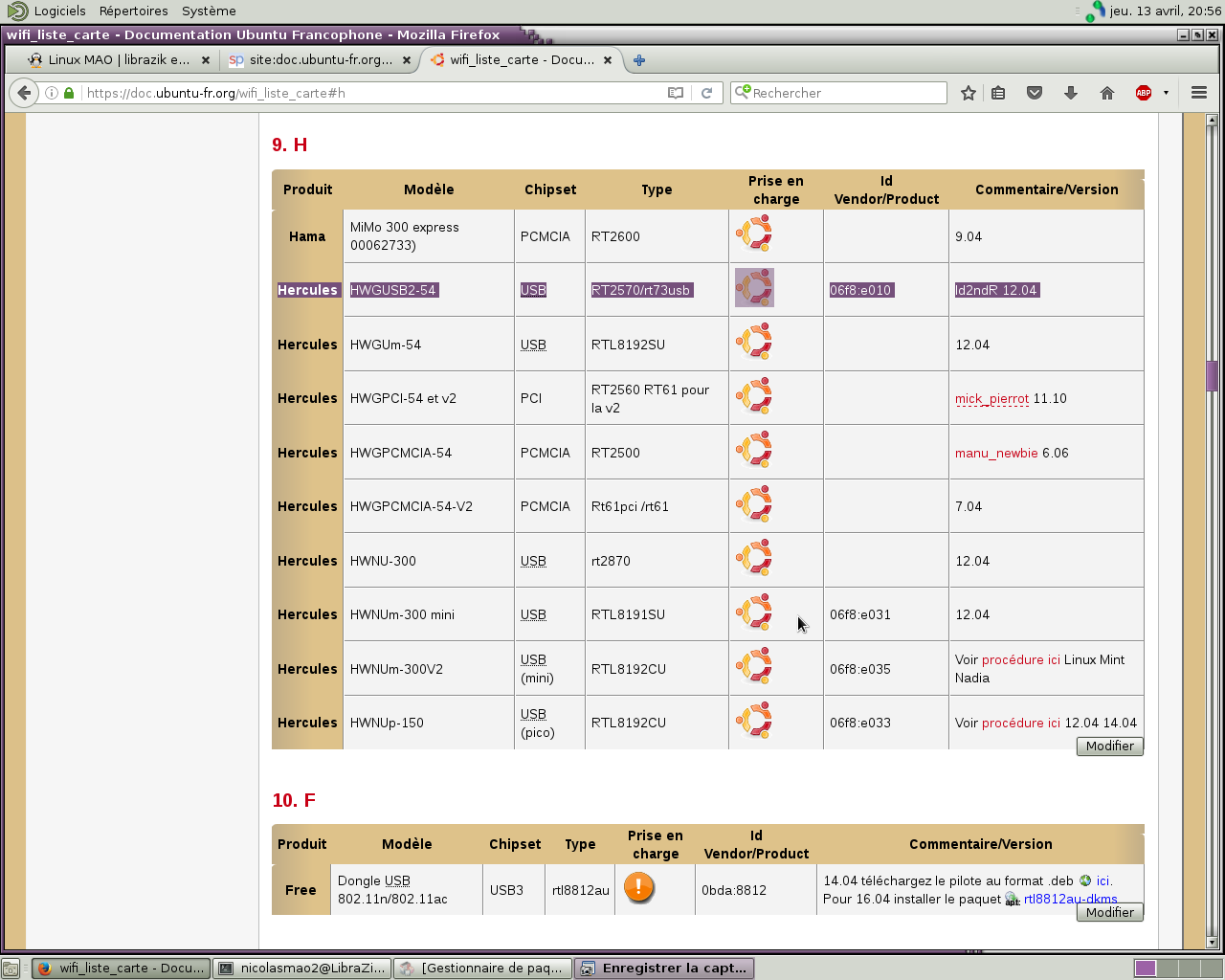Close the Linux MAO librazik tab
Viewport: 1225px width, 980px height.
205,60
